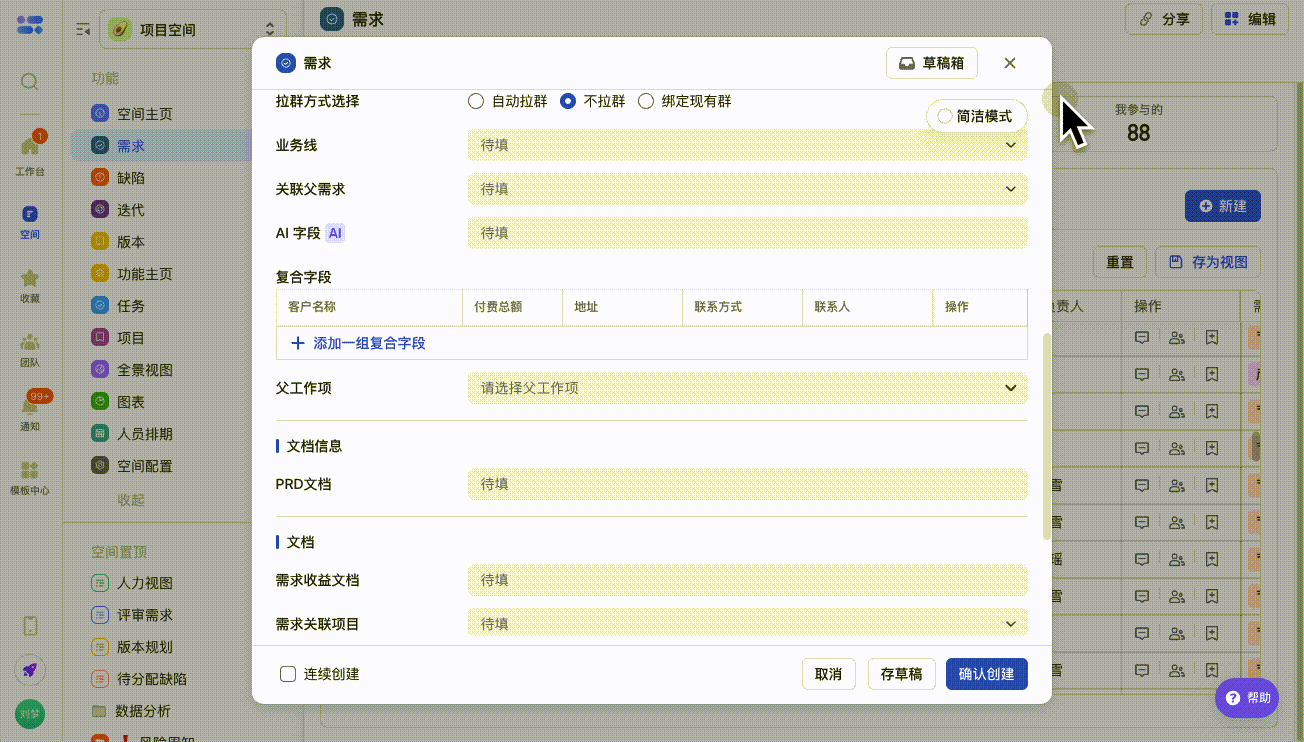Open 工作台 in the left rail
This screenshot has width=1304, height=742.
click(30, 153)
